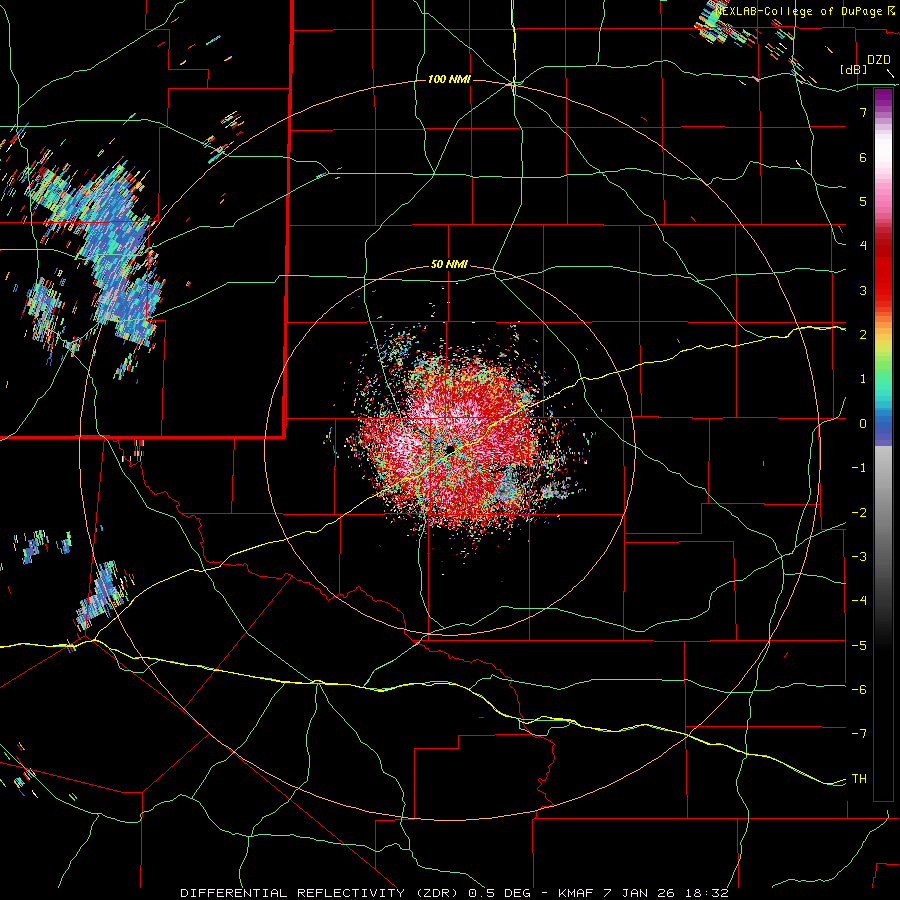Click the "18:32" timestamp in the caption
Screen dimensions: 900x900
[x=707, y=893]
